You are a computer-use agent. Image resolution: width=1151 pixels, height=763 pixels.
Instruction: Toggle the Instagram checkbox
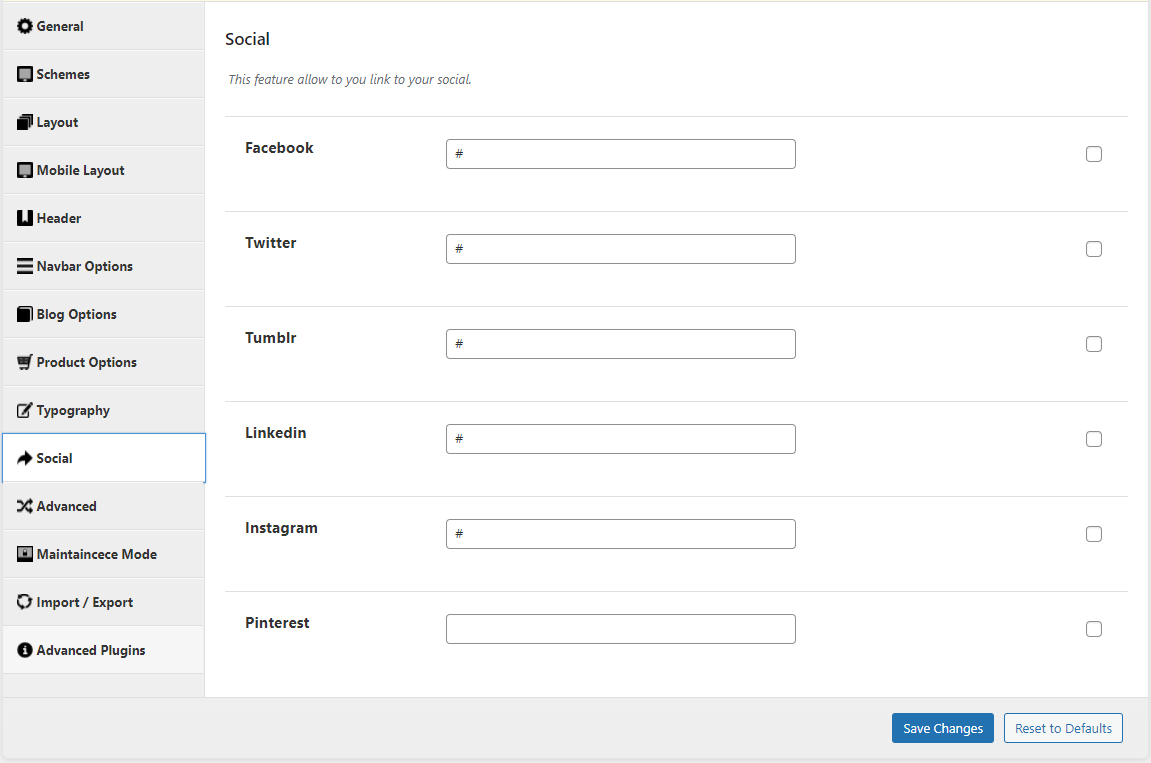pyautogui.click(x=1093, y=534)
